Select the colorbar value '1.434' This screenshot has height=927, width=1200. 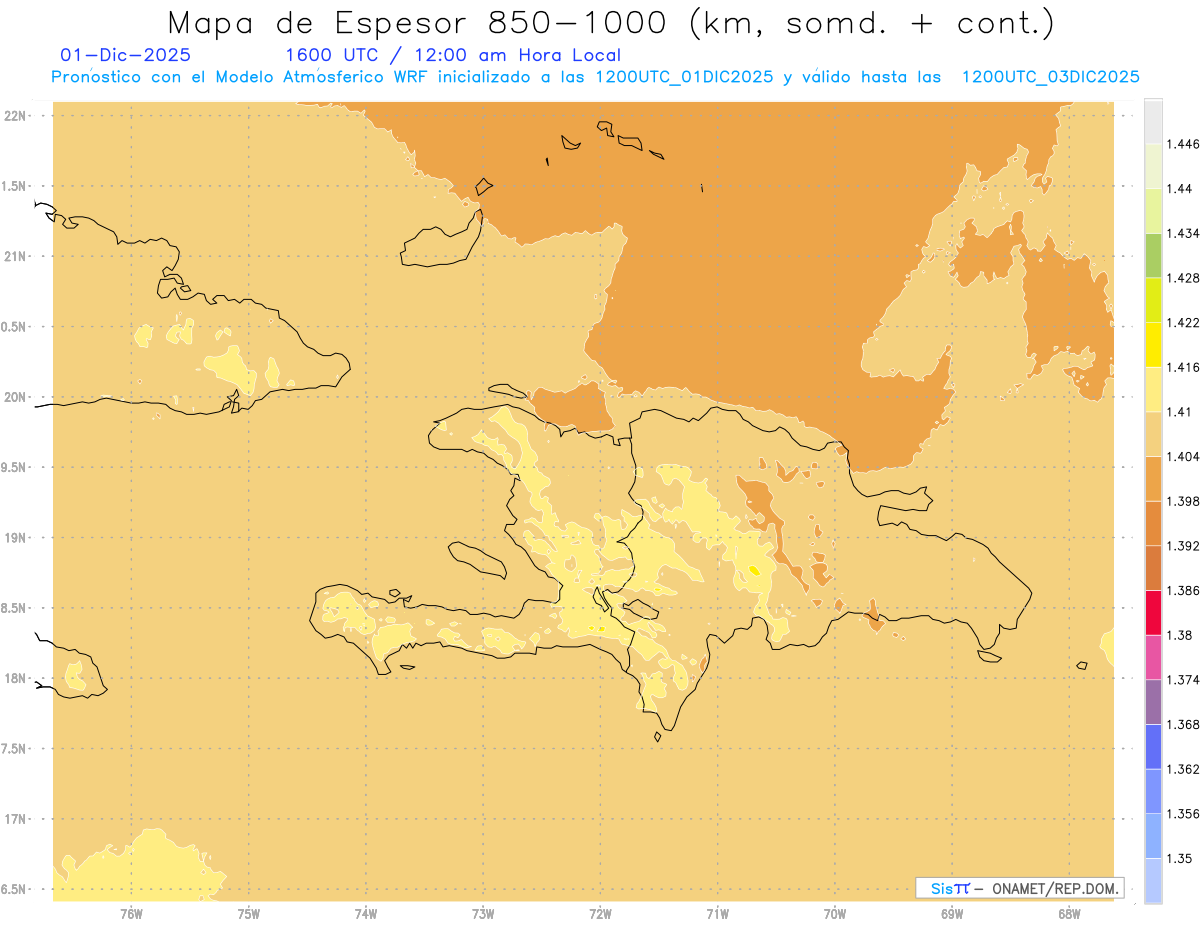(x=1184, y=233)
